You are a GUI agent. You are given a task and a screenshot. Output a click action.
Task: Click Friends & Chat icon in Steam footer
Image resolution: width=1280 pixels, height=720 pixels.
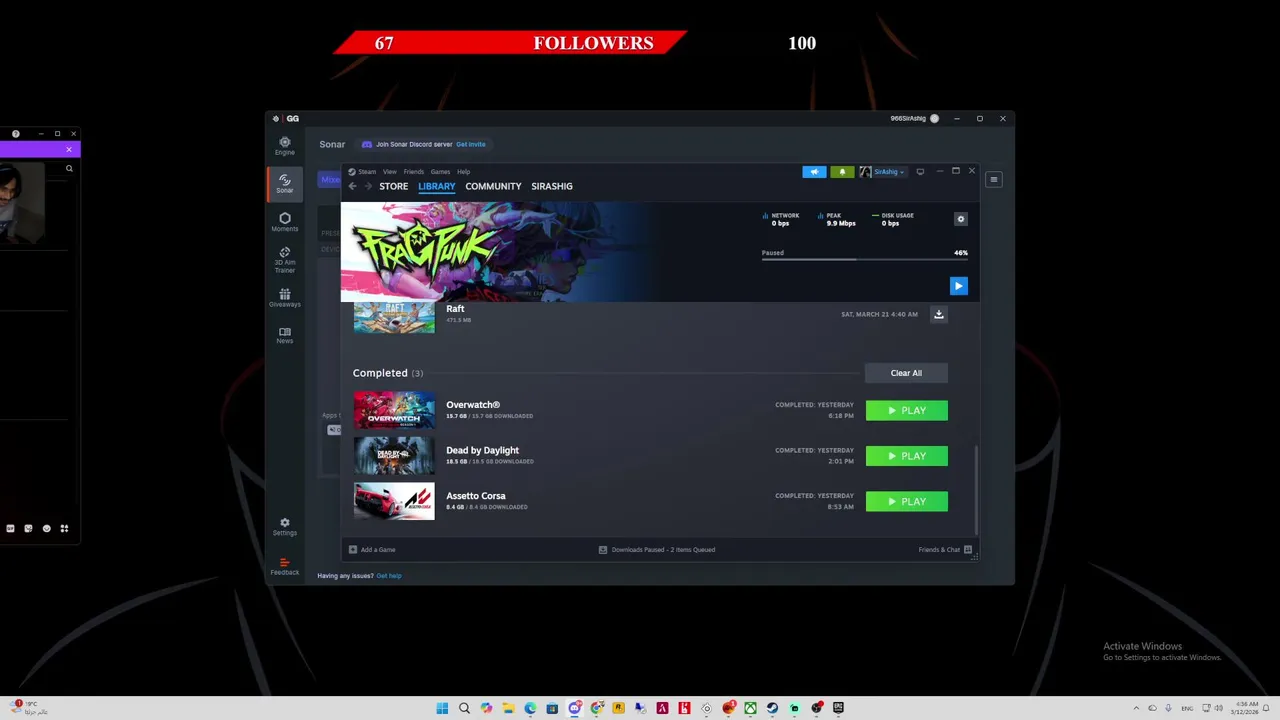(x=968, y=549)
